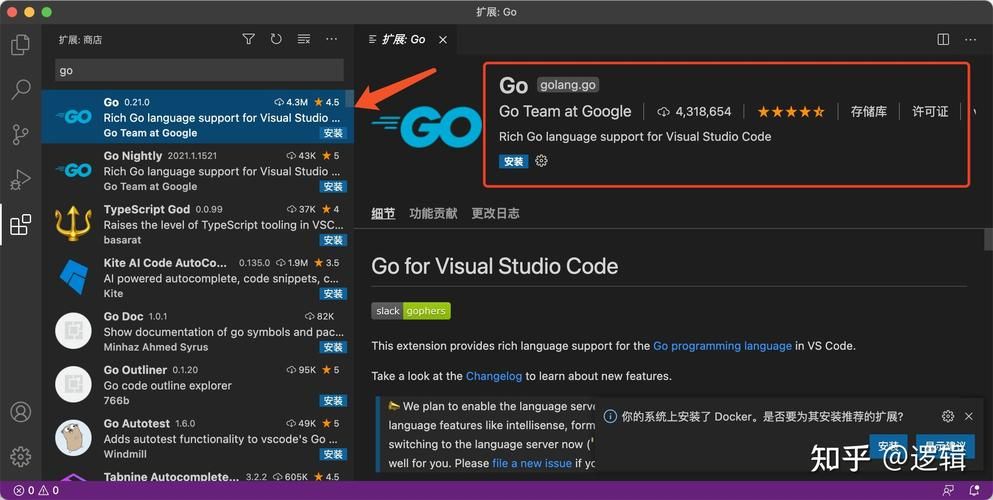Viewport: 993px width, 500px height.
Task: Split the editor to the right
Action: [x=943, y=39]
